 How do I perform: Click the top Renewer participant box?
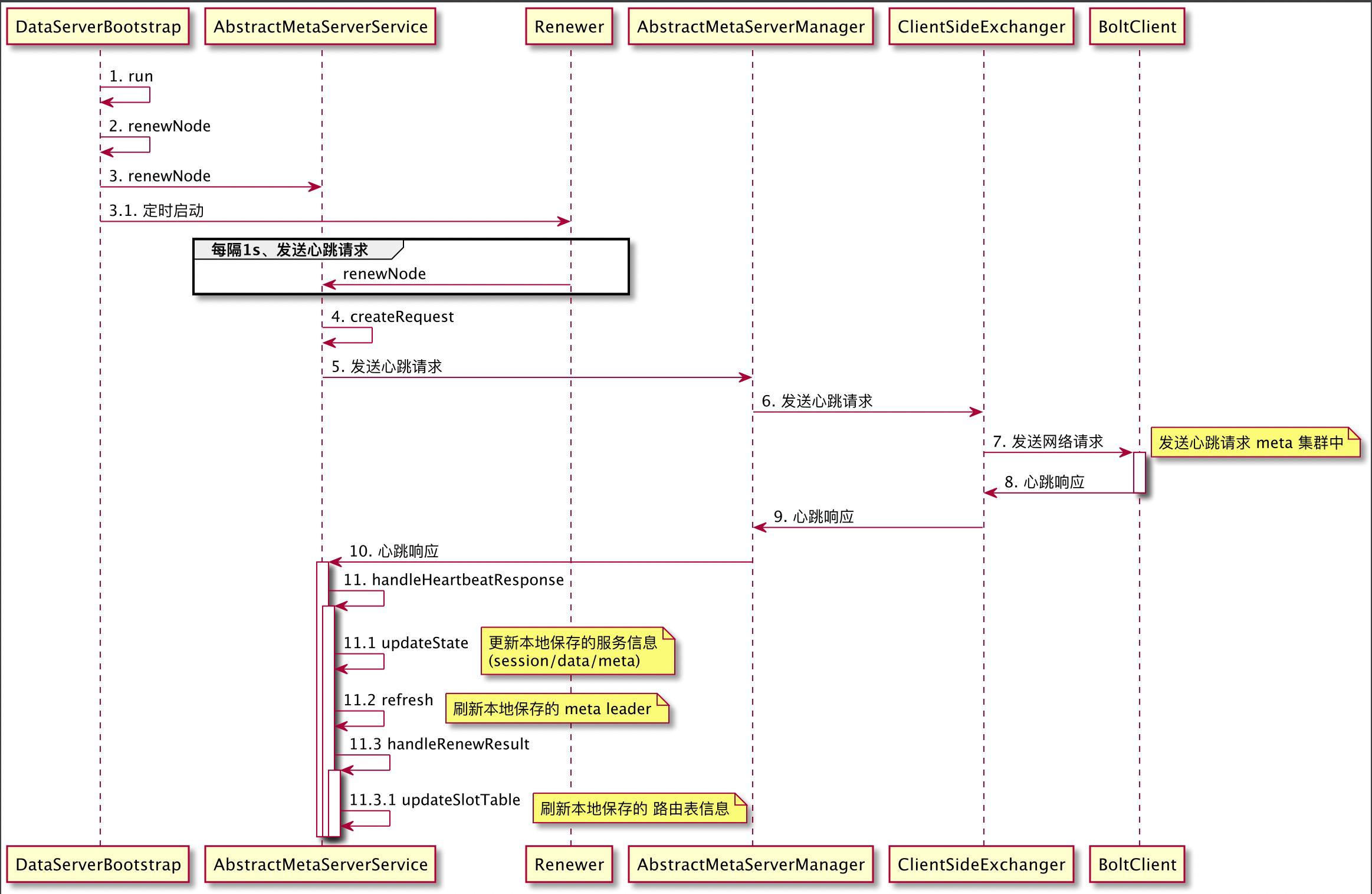[x=569, y=27]
